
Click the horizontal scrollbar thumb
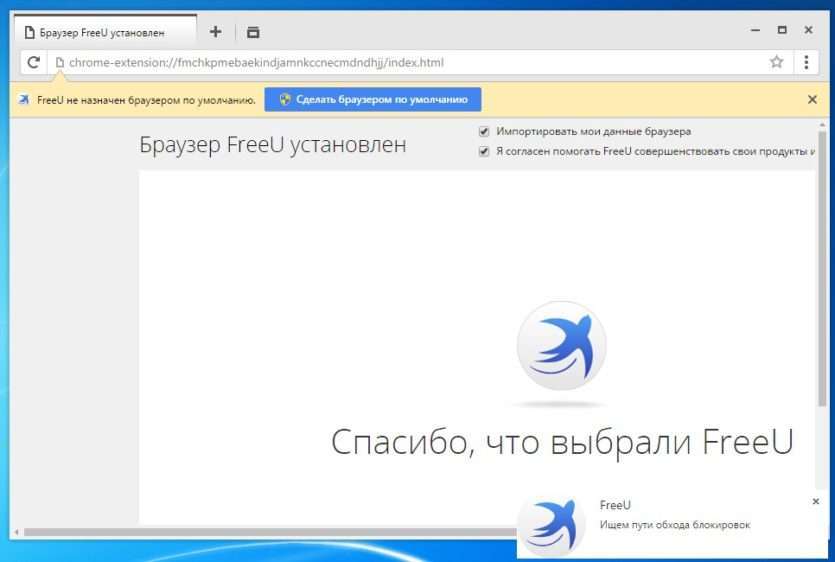click(x=270, y=532)
